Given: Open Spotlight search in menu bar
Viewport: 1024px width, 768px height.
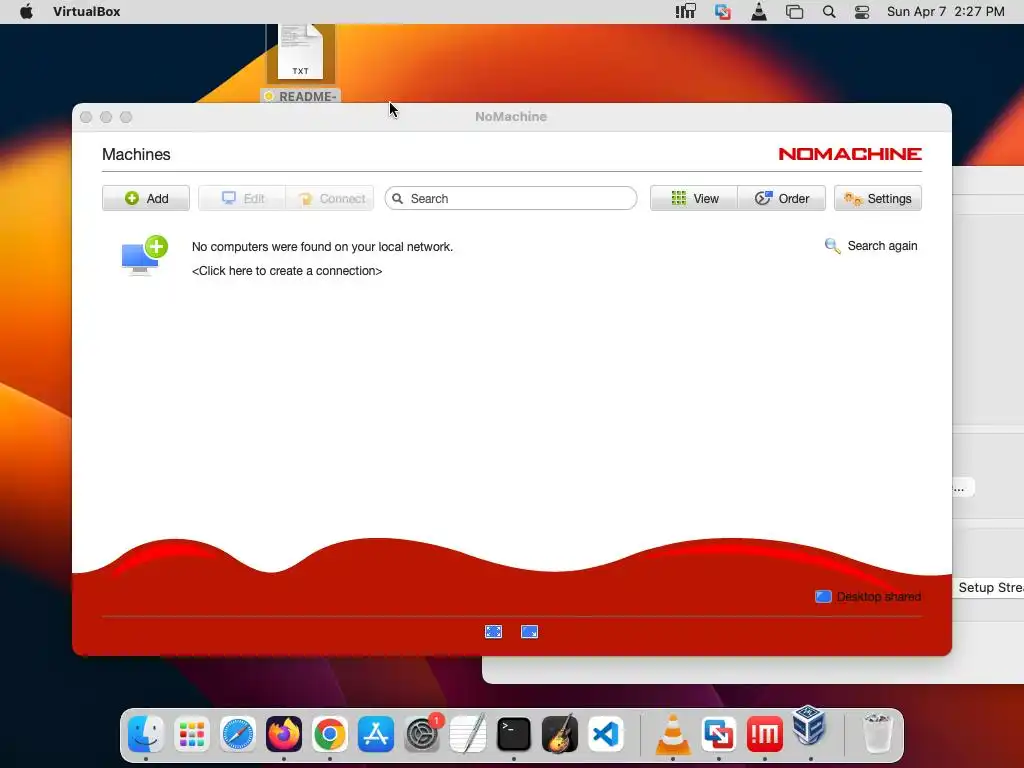Looking at the screenshot, I should (x=829, y=12).
